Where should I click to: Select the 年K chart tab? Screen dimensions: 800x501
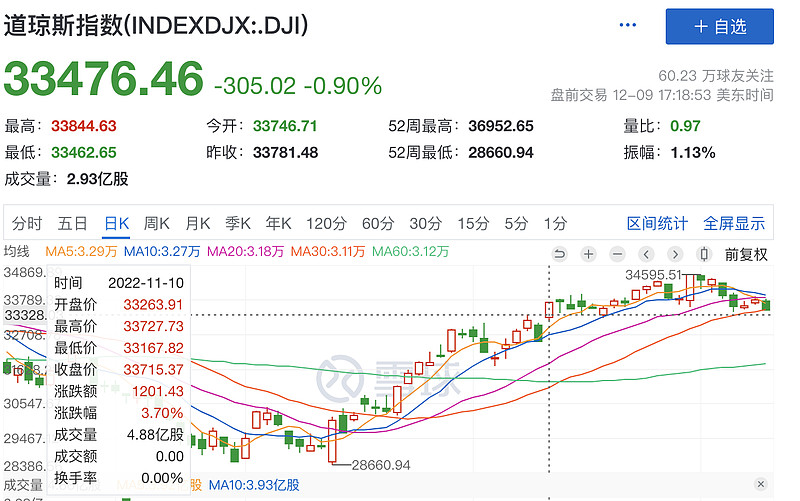[x=278, y=223]
